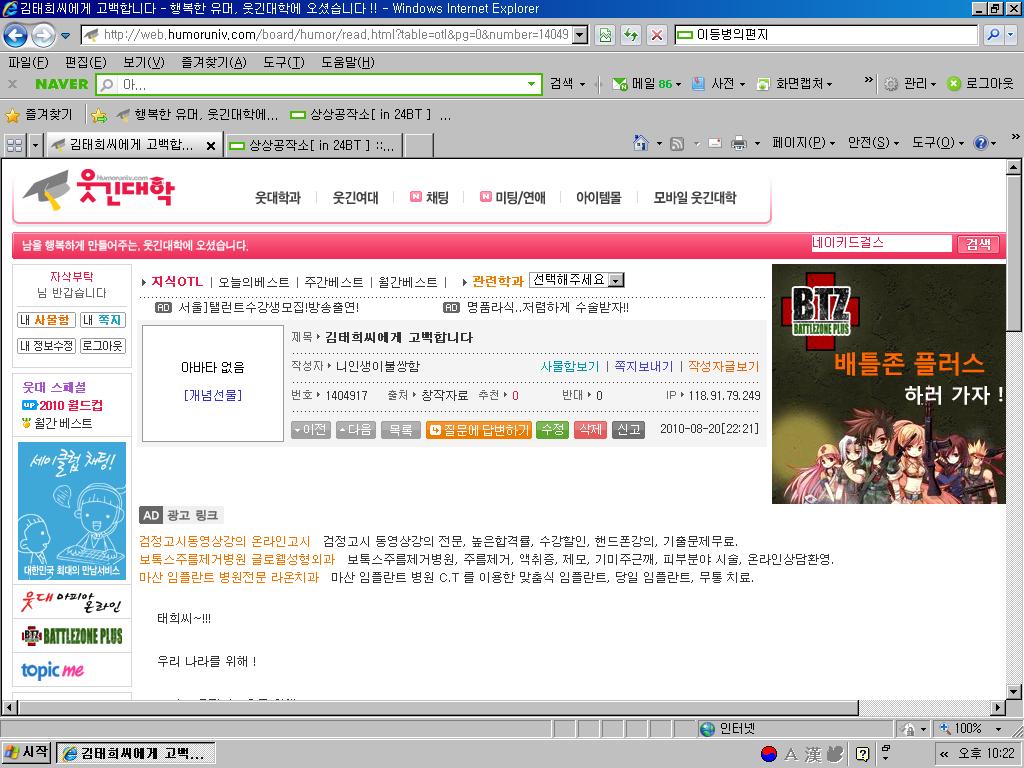The width and height of the screenshot is (1024, 768).
Task: Open the 선택해주세요 related department dropdown
Action: pos(577,280)
